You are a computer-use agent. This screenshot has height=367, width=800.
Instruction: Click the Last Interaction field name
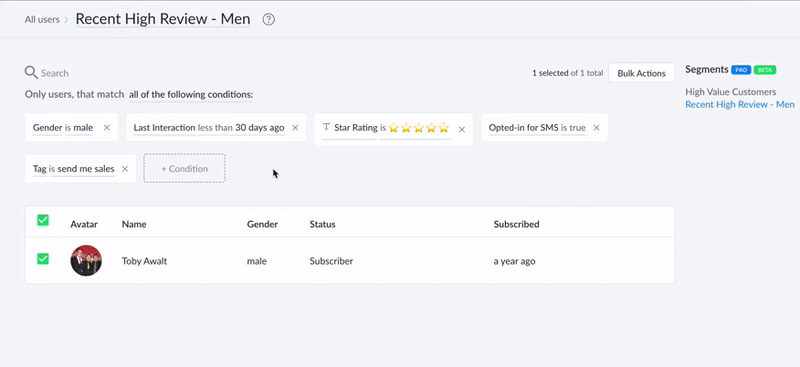[x=164, y=128]
